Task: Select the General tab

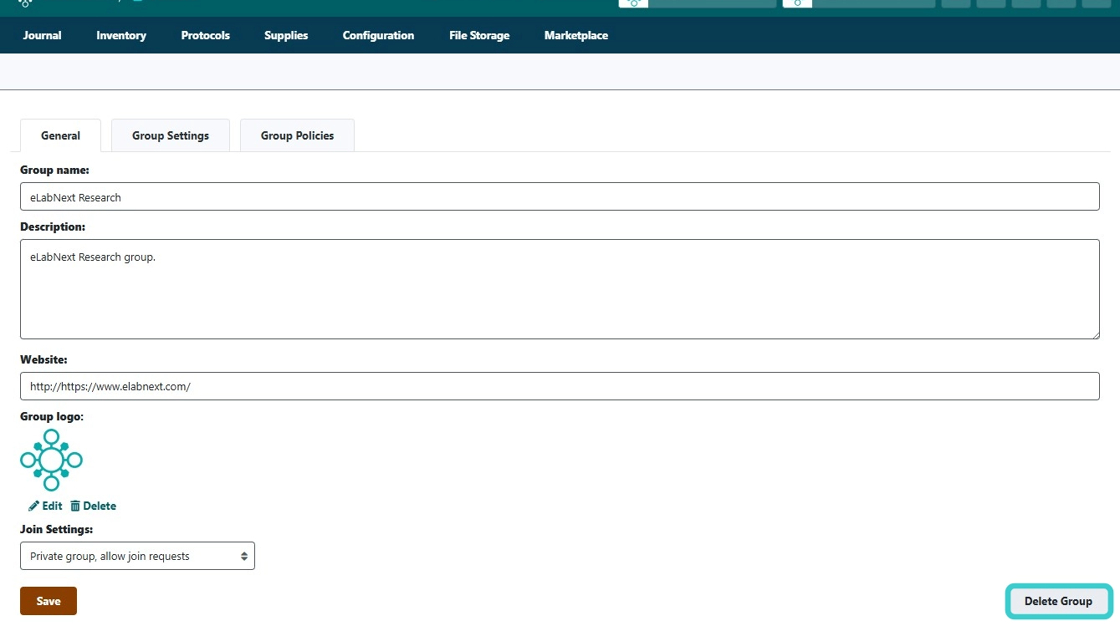Action: point(60,136)
